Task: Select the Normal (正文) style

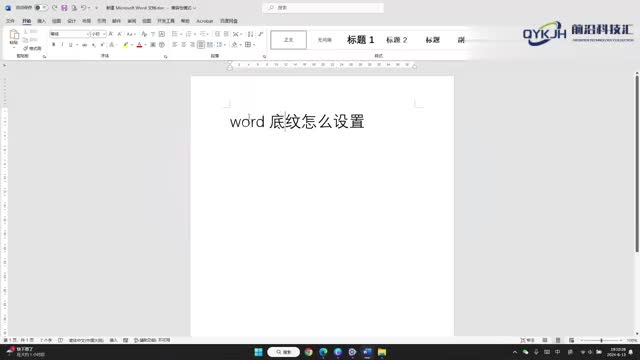Action: (x=289, y=40)
